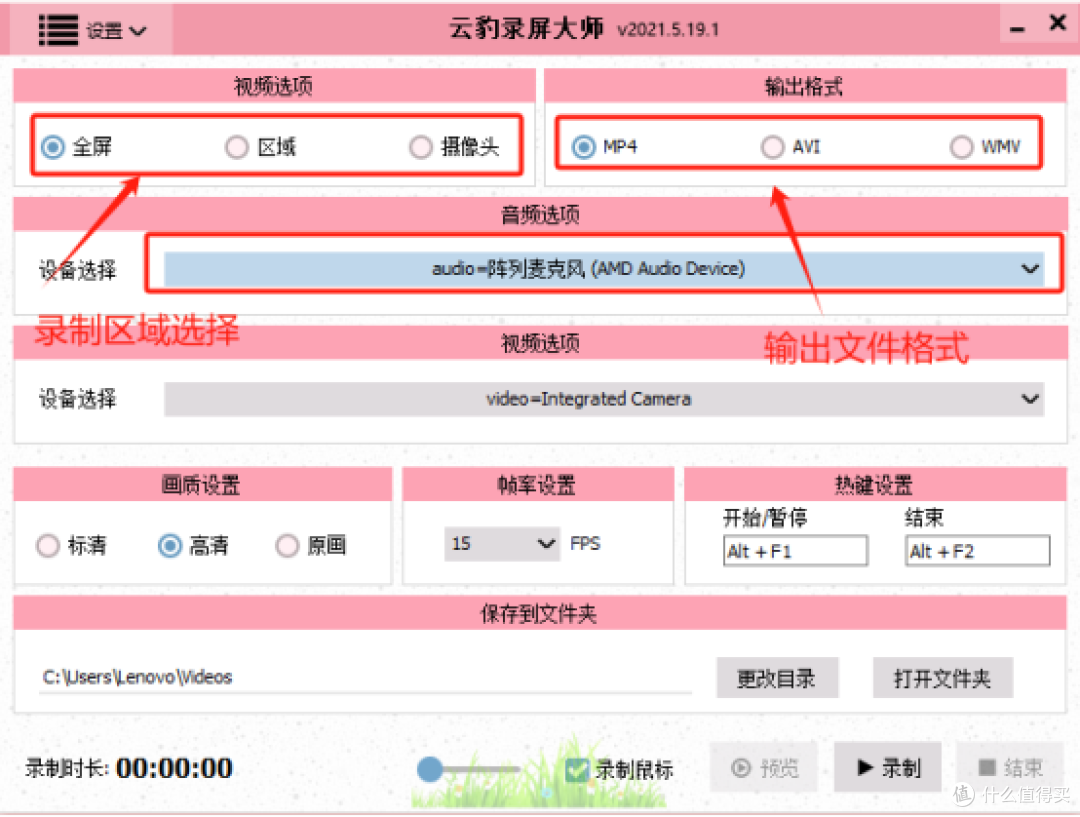Image resolution: width=1080 pixels, height=817 pixels.
Task: Click the 画质设置 section header
Action: (201, 484)
